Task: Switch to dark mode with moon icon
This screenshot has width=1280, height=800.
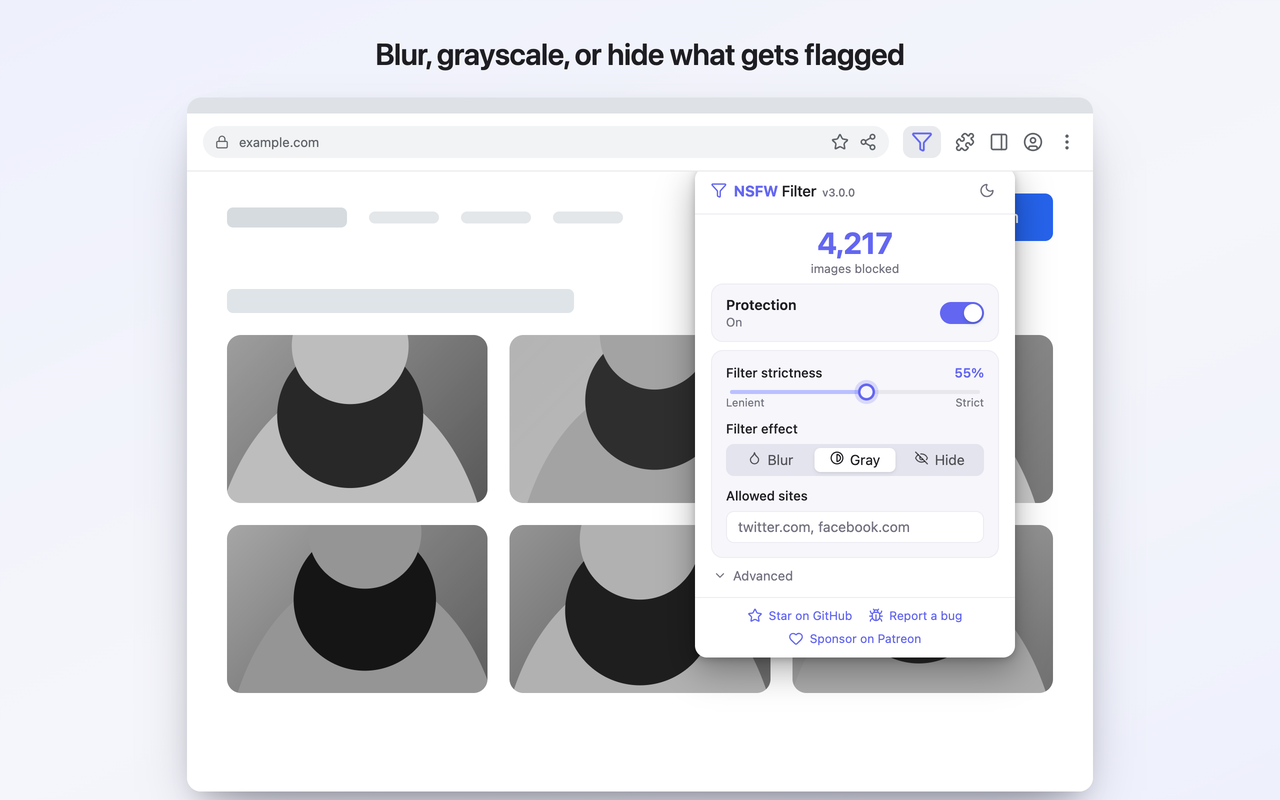Action: pos(987,191)
